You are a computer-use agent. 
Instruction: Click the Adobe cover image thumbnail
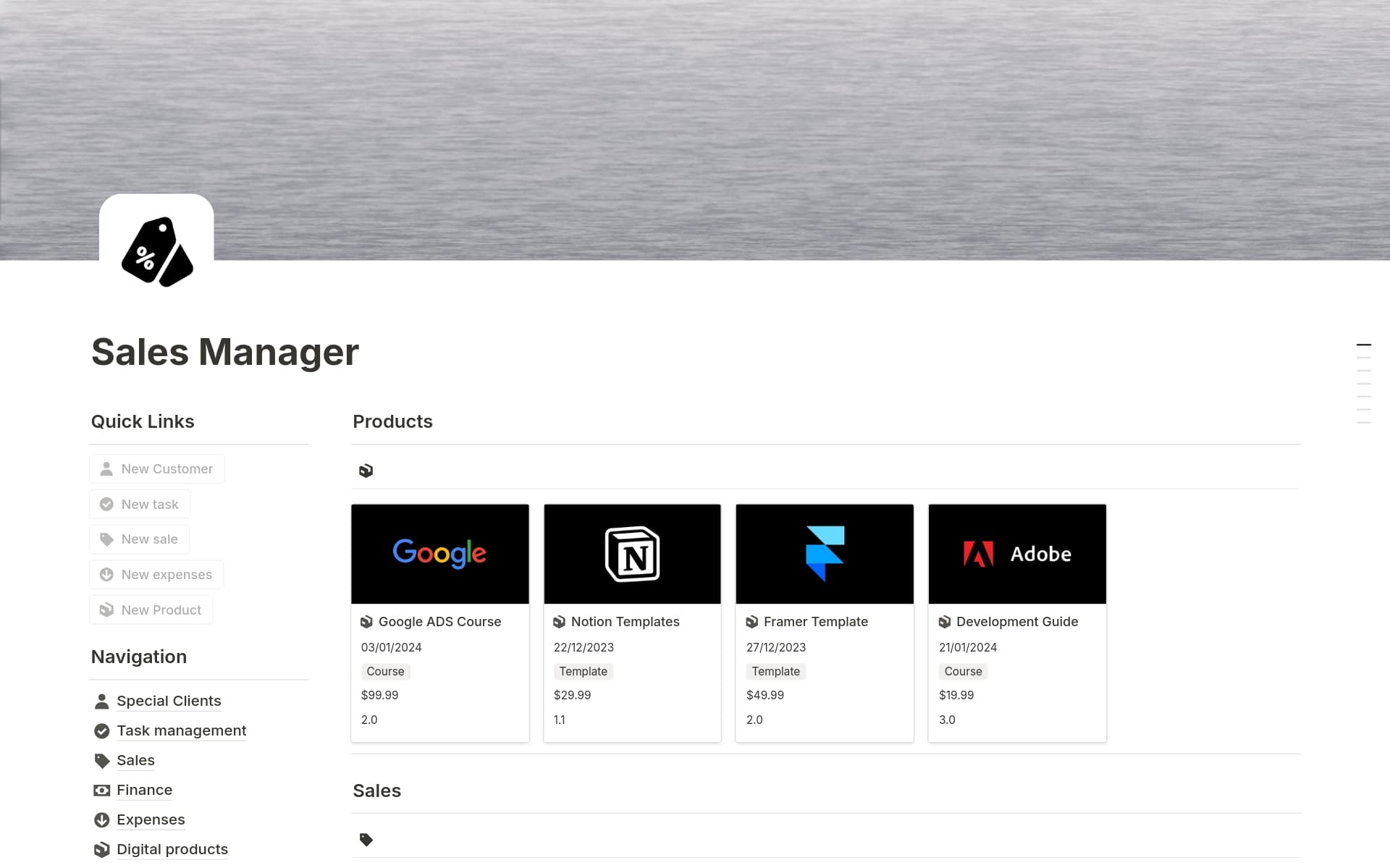point(1016,554)
